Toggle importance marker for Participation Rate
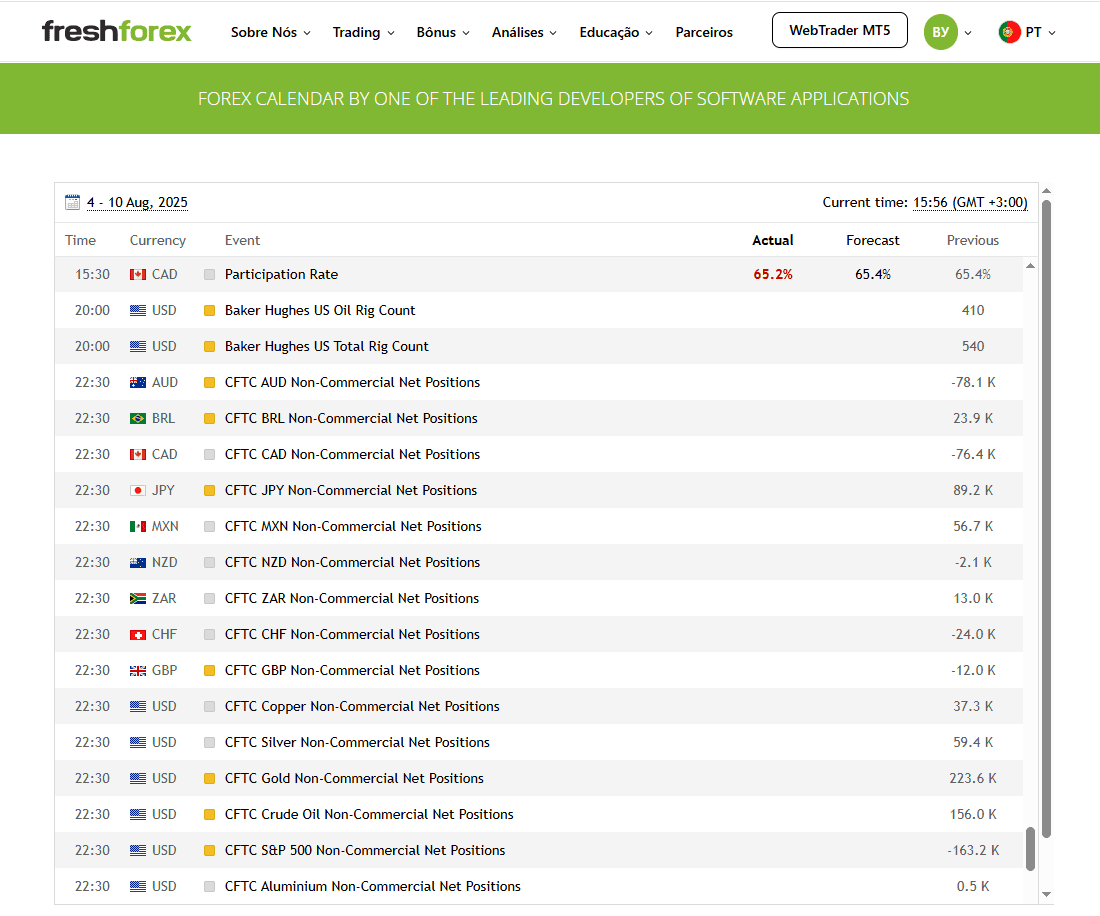This screenshot has height=916, width=1100. (209, 274)
